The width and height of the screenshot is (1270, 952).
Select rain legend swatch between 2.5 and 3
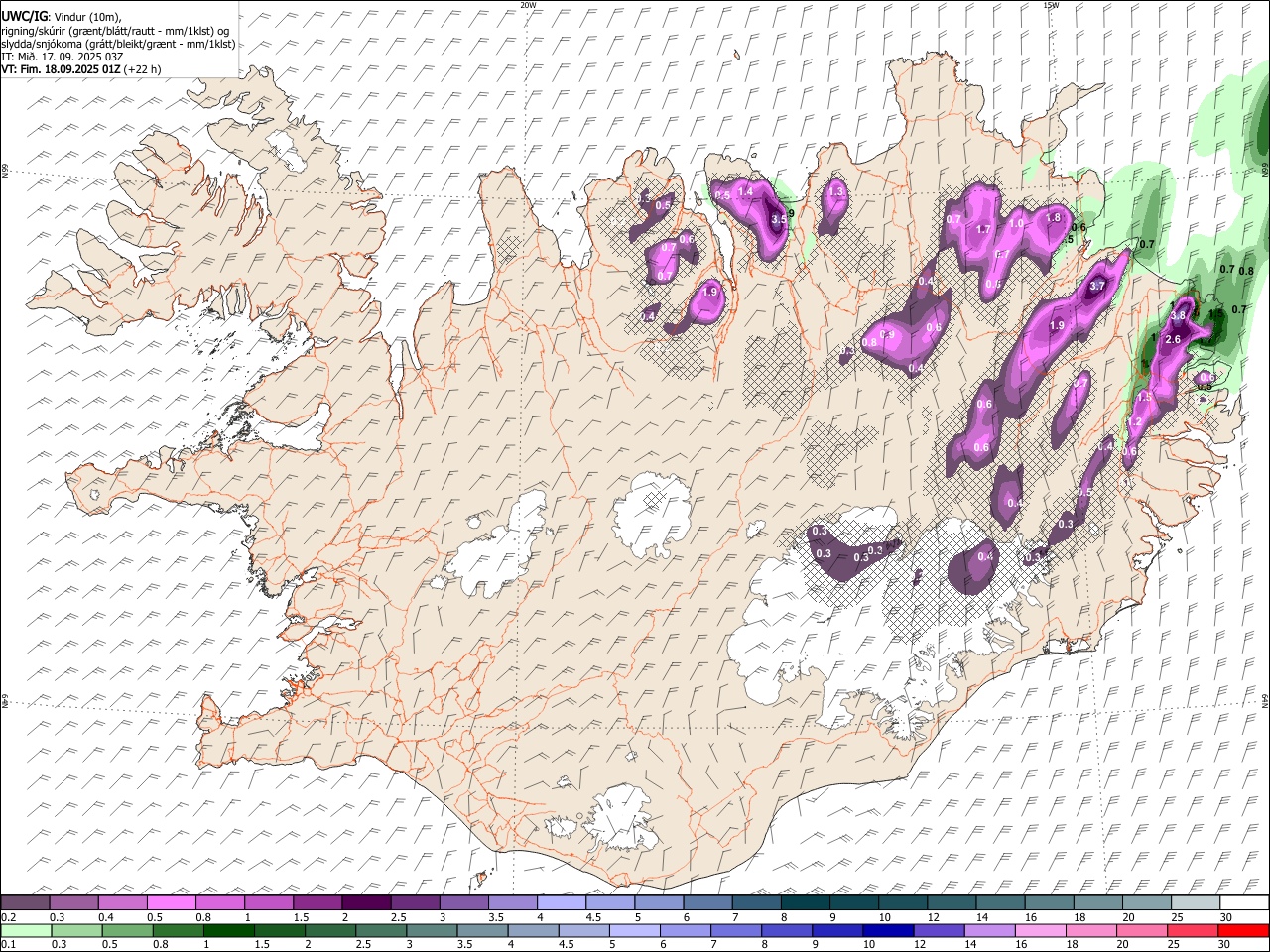(x=381, y=930)
